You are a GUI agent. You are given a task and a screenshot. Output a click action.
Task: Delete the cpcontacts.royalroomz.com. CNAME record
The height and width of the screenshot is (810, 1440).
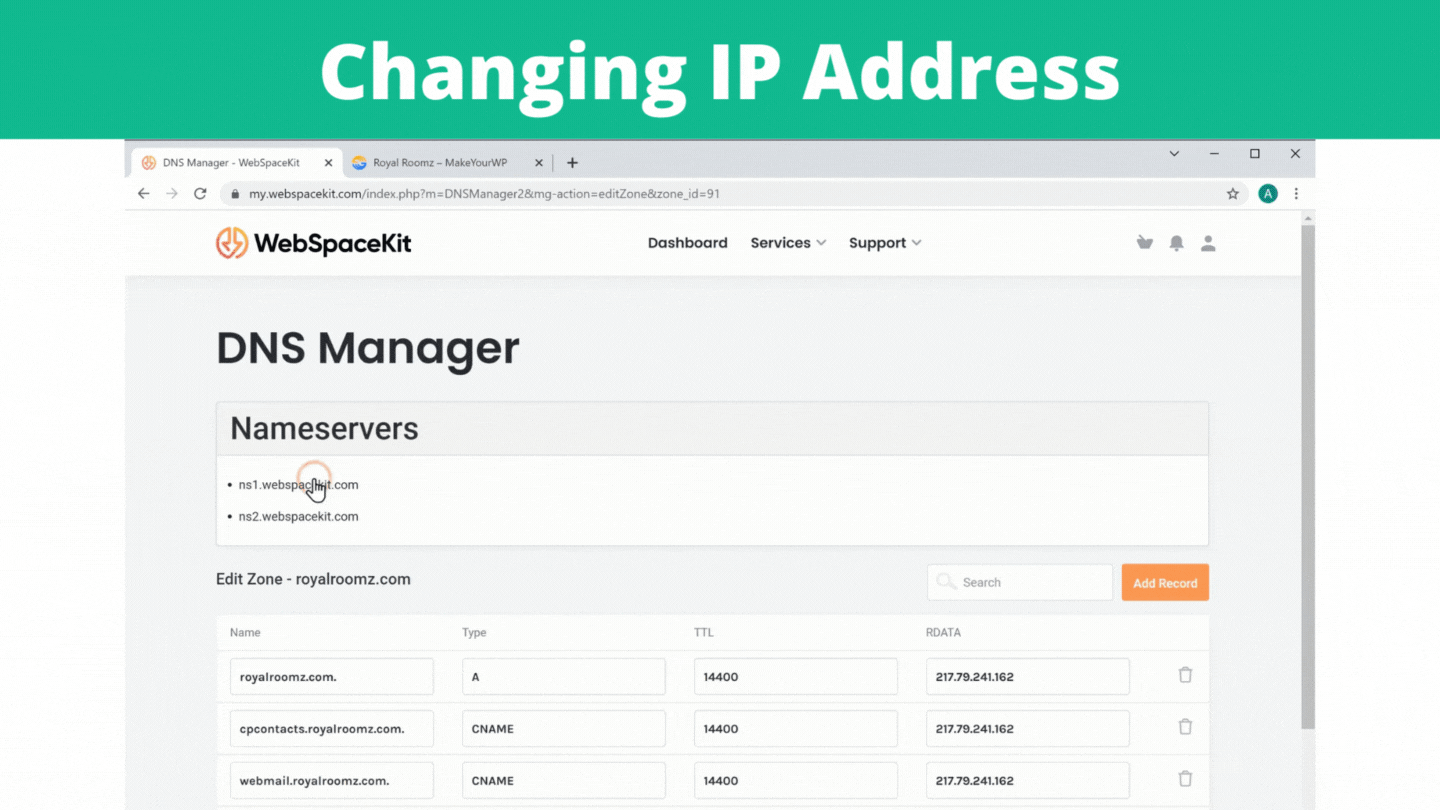click(x=1185, y=728)
